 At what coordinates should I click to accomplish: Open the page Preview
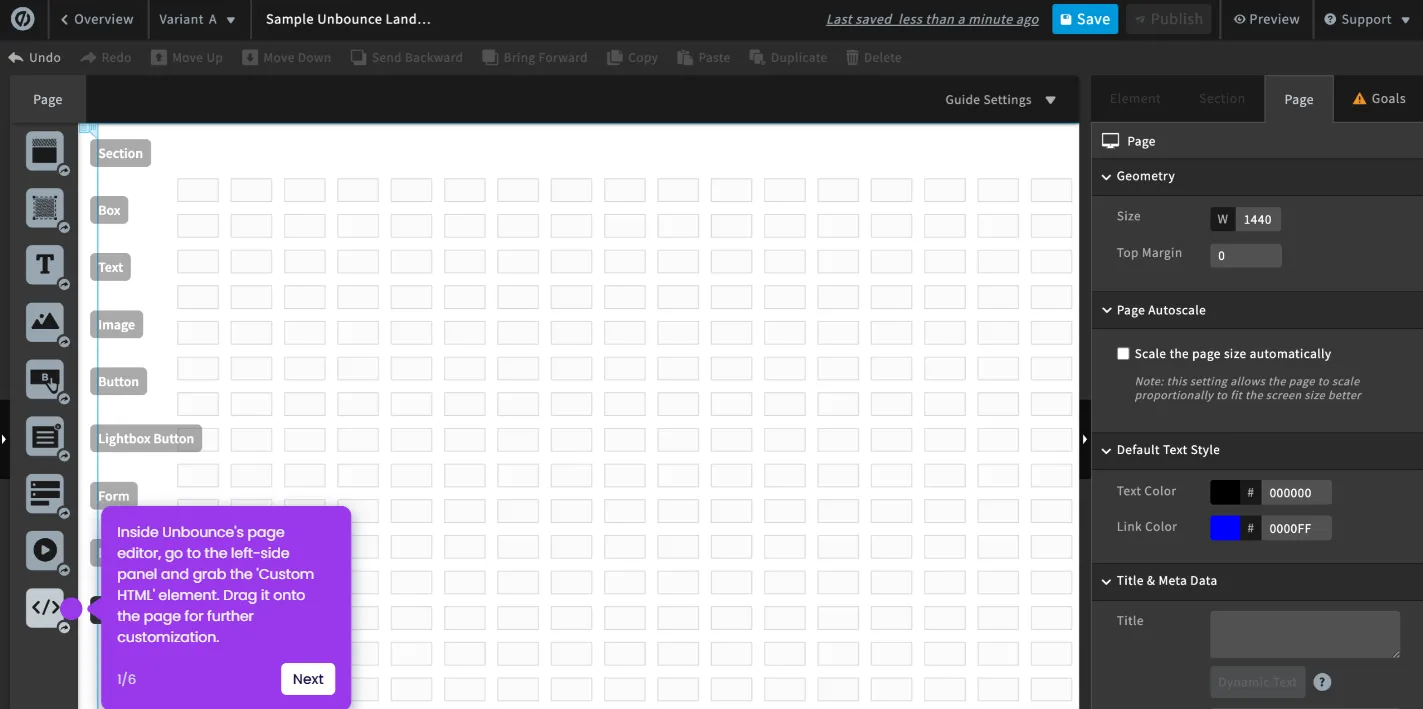point(1266,19)
